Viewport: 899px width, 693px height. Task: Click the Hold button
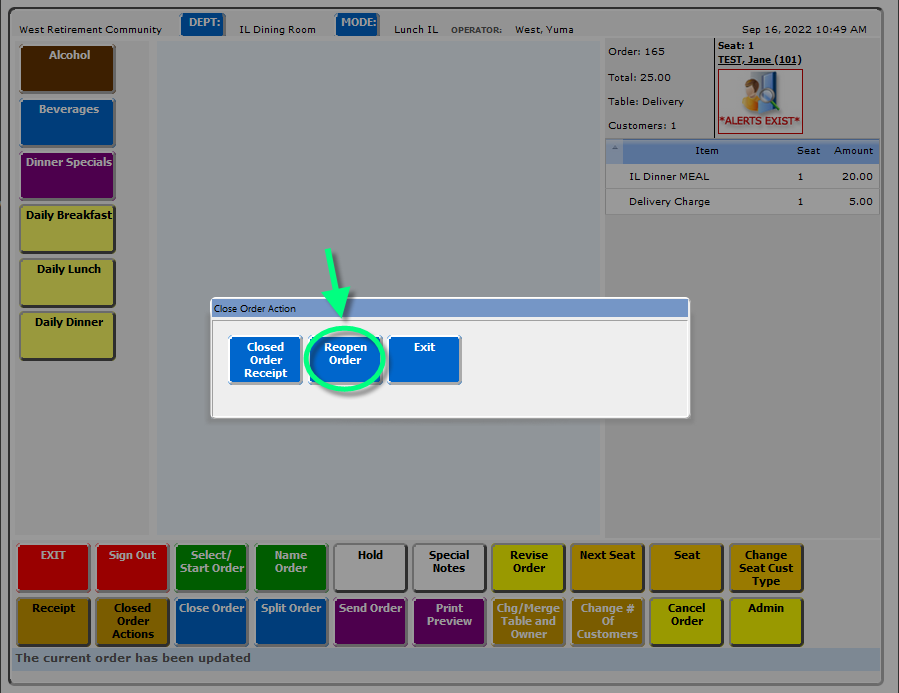pos(370,567)
